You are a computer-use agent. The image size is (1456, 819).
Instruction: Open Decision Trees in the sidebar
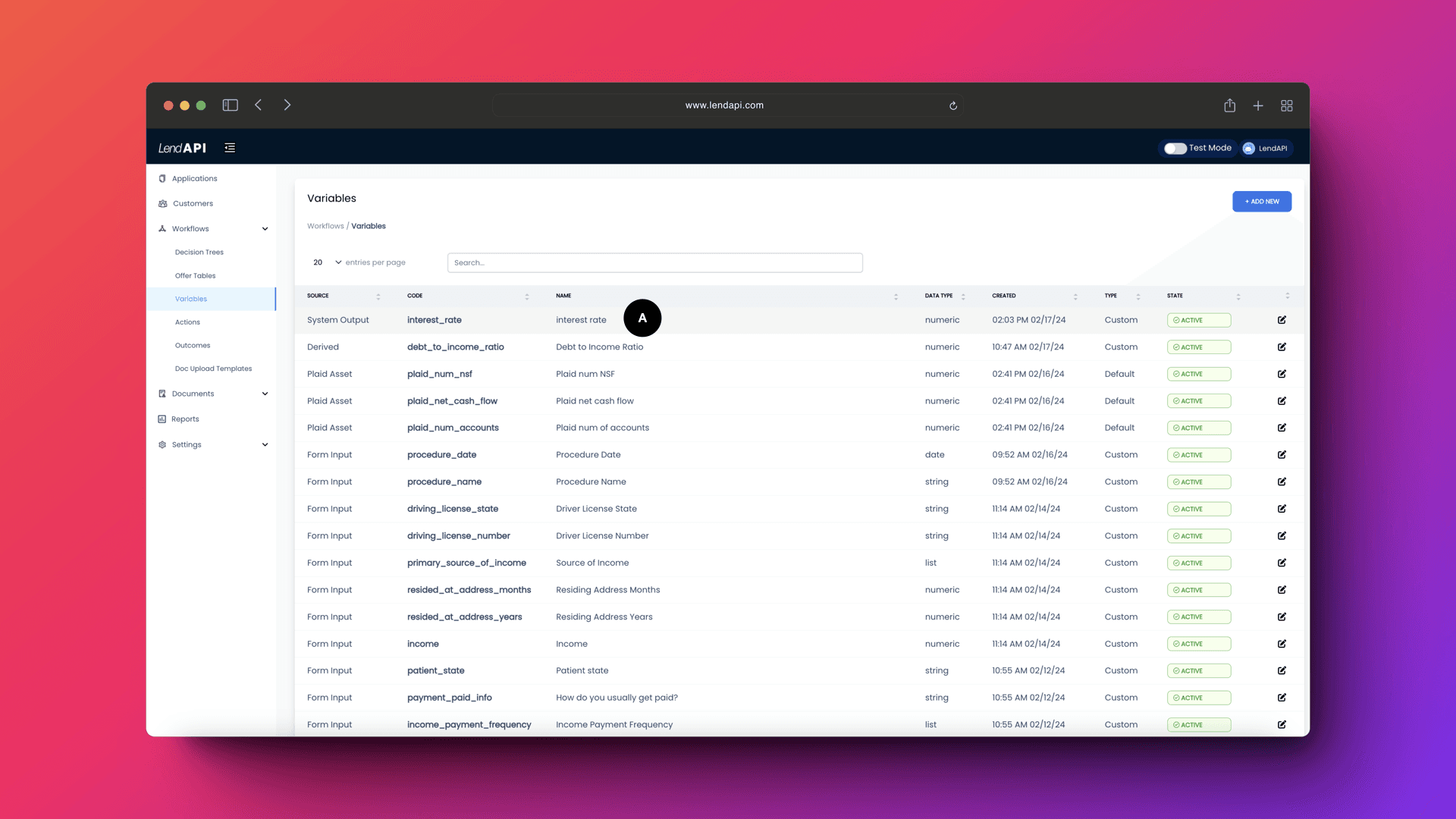pyautogui.click(x=199, y=253)
